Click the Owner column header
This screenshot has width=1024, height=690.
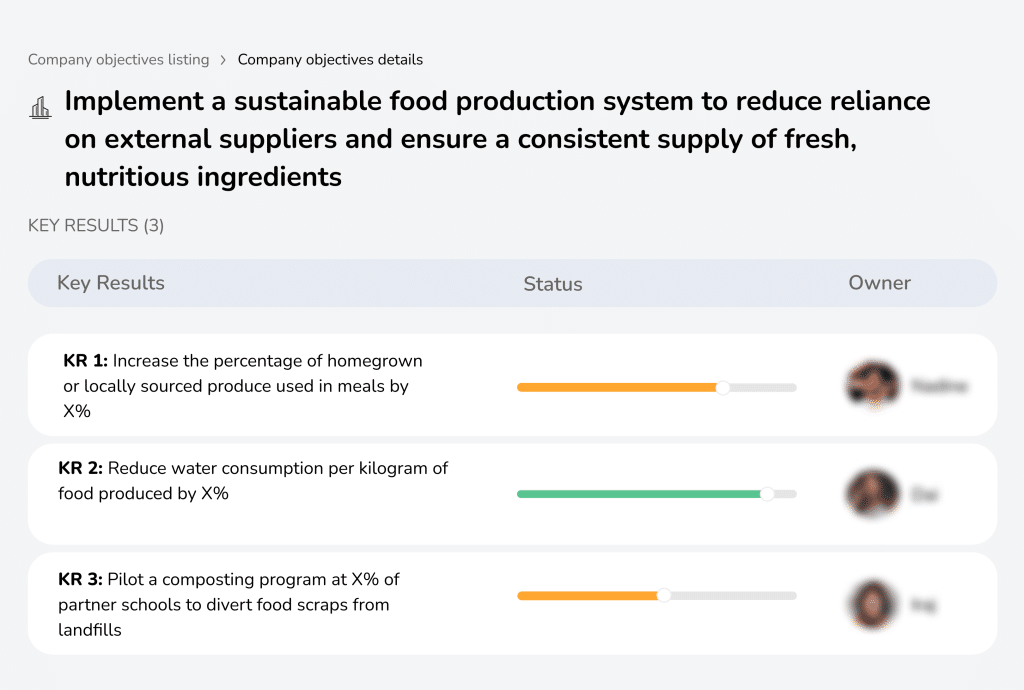click(880, 283)
